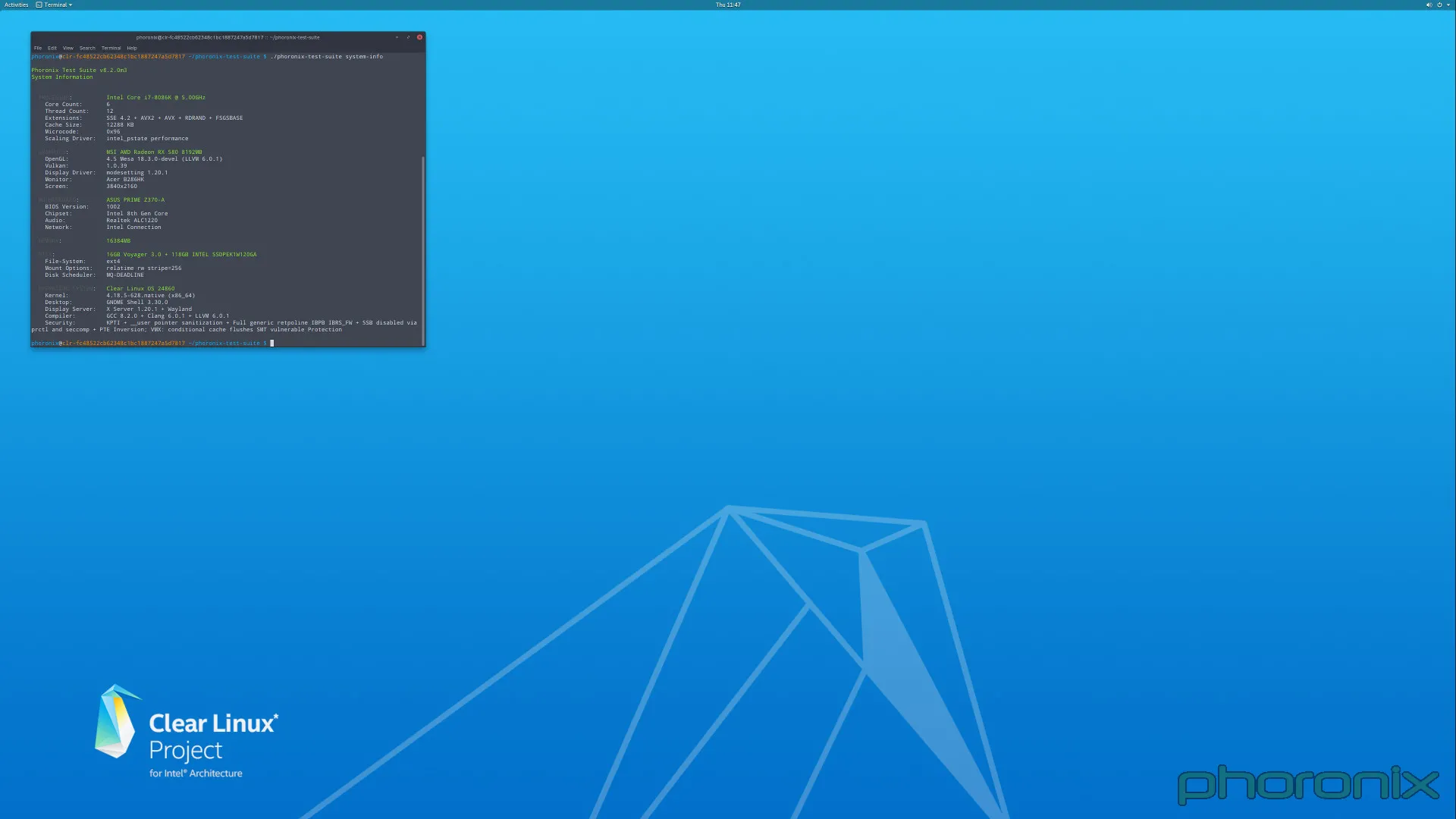The height and width of the screenshot is (819, 1456).
Task: Click 'ASUS PRIME Z370-A' motherboard text
Action: 135,199
